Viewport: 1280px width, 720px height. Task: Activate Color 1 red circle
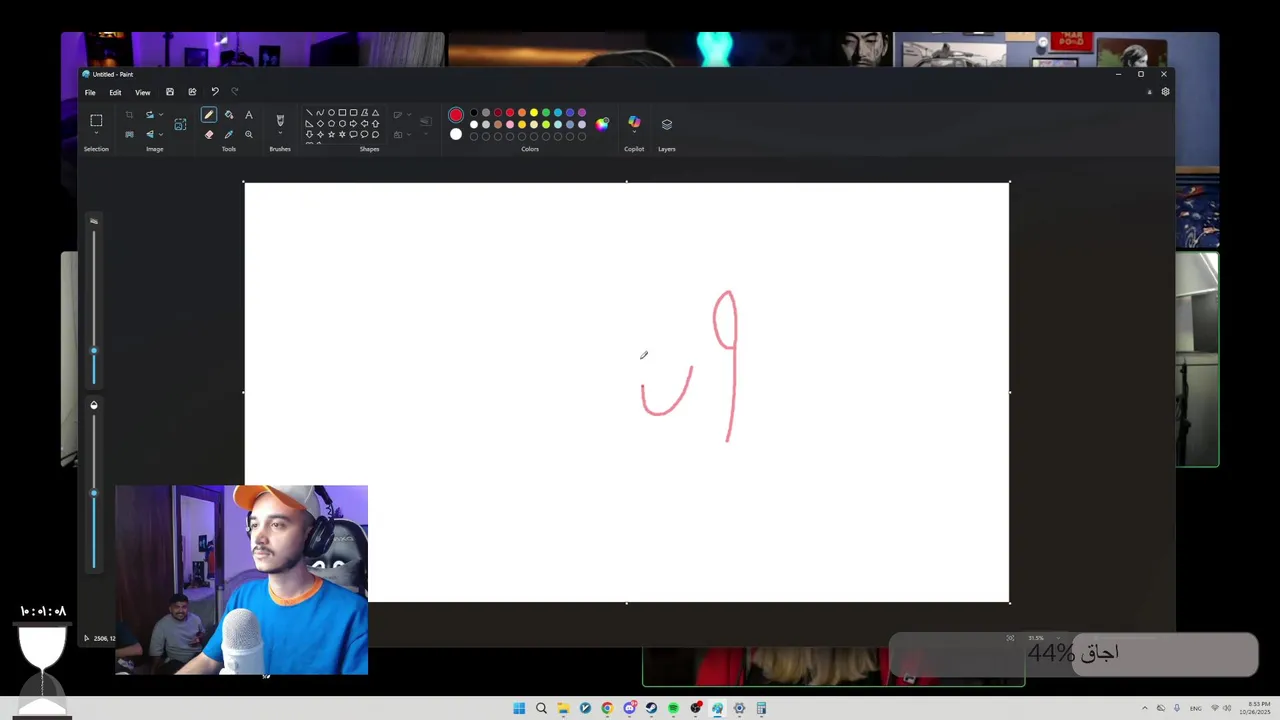(x=456, y=115)
